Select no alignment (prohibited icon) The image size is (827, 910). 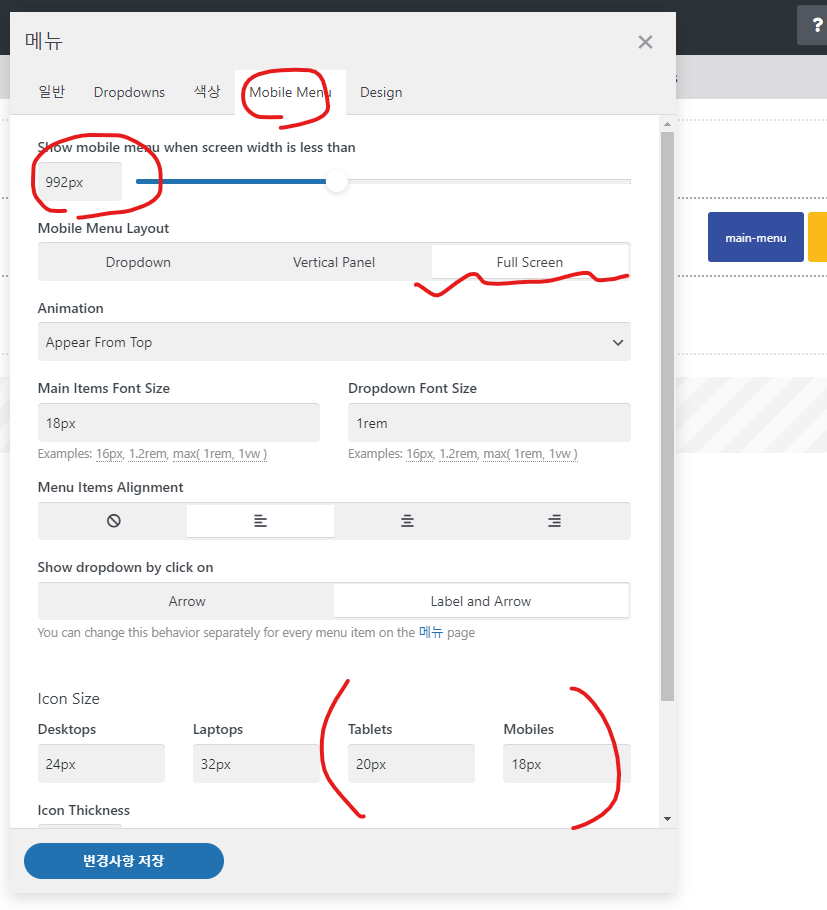click(x=114, y=521)
